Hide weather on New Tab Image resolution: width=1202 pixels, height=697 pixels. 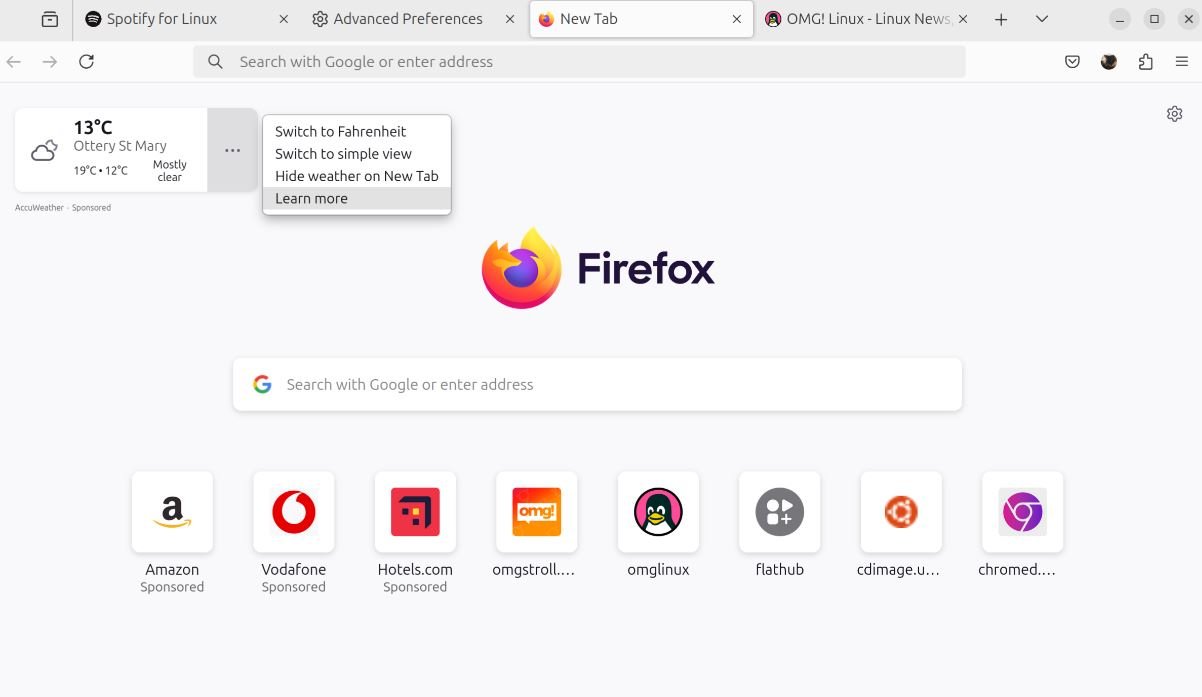click(x=357, y=176)
